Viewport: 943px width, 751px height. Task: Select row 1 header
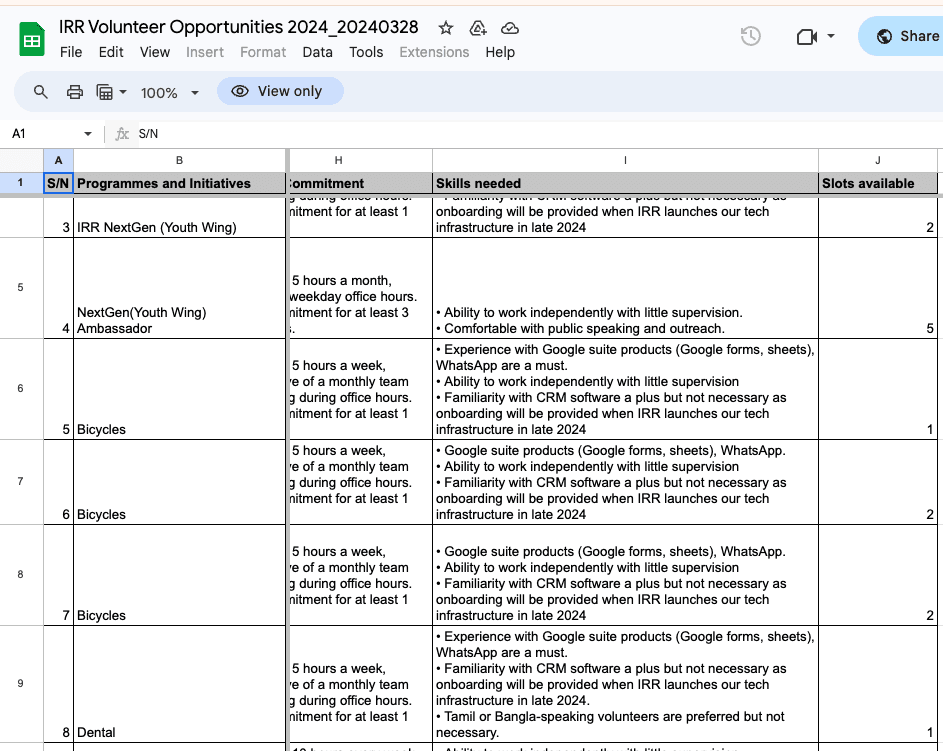21,183
